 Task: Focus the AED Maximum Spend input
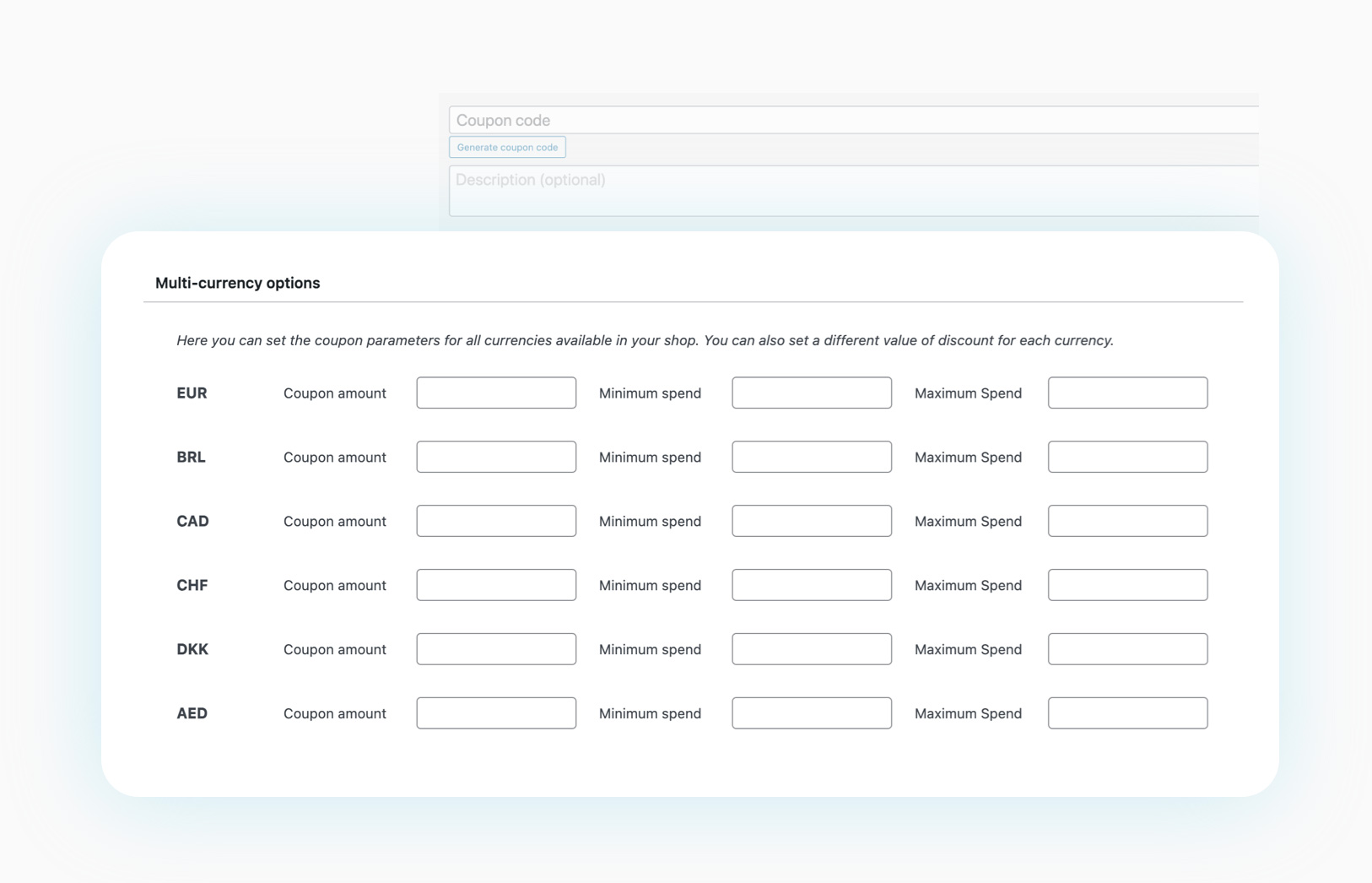pos(1127,713)
